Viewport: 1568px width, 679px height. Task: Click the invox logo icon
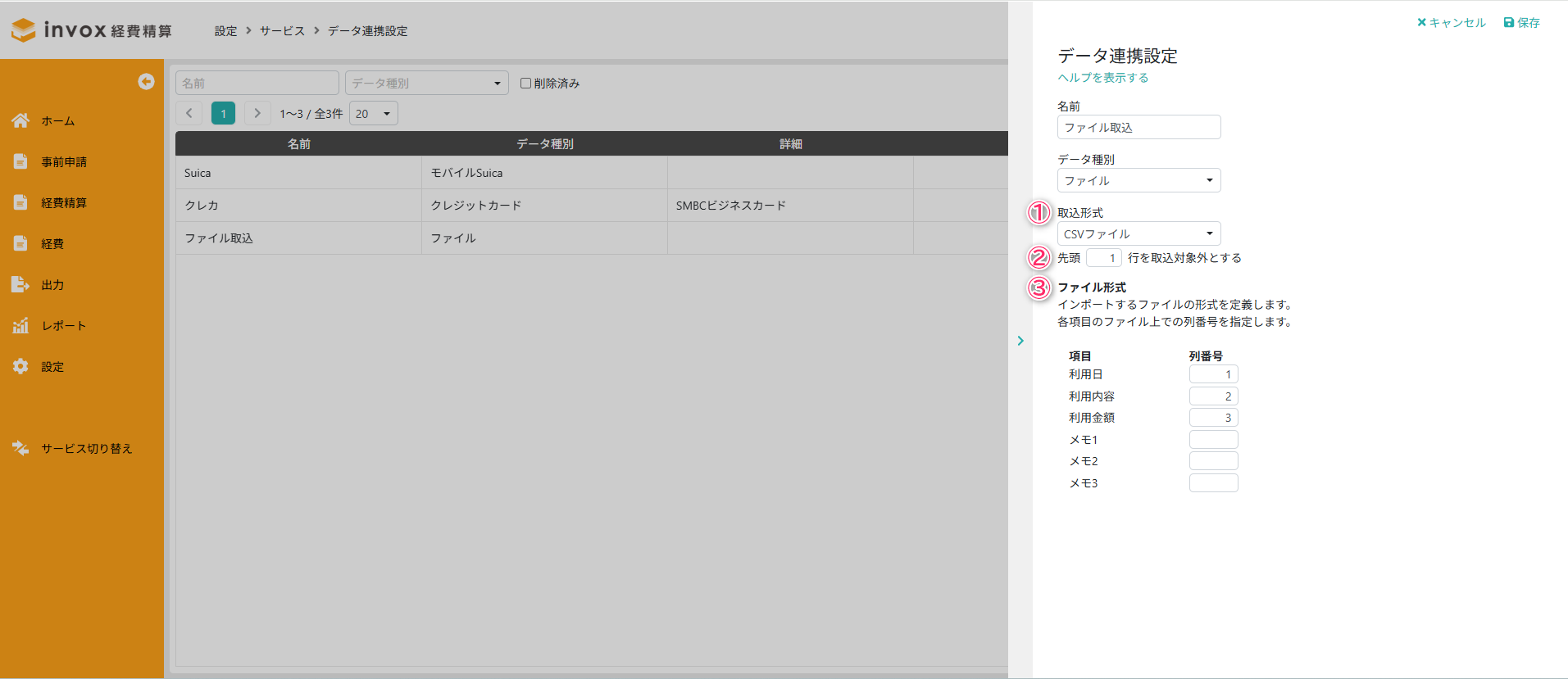tap(24, 30)
